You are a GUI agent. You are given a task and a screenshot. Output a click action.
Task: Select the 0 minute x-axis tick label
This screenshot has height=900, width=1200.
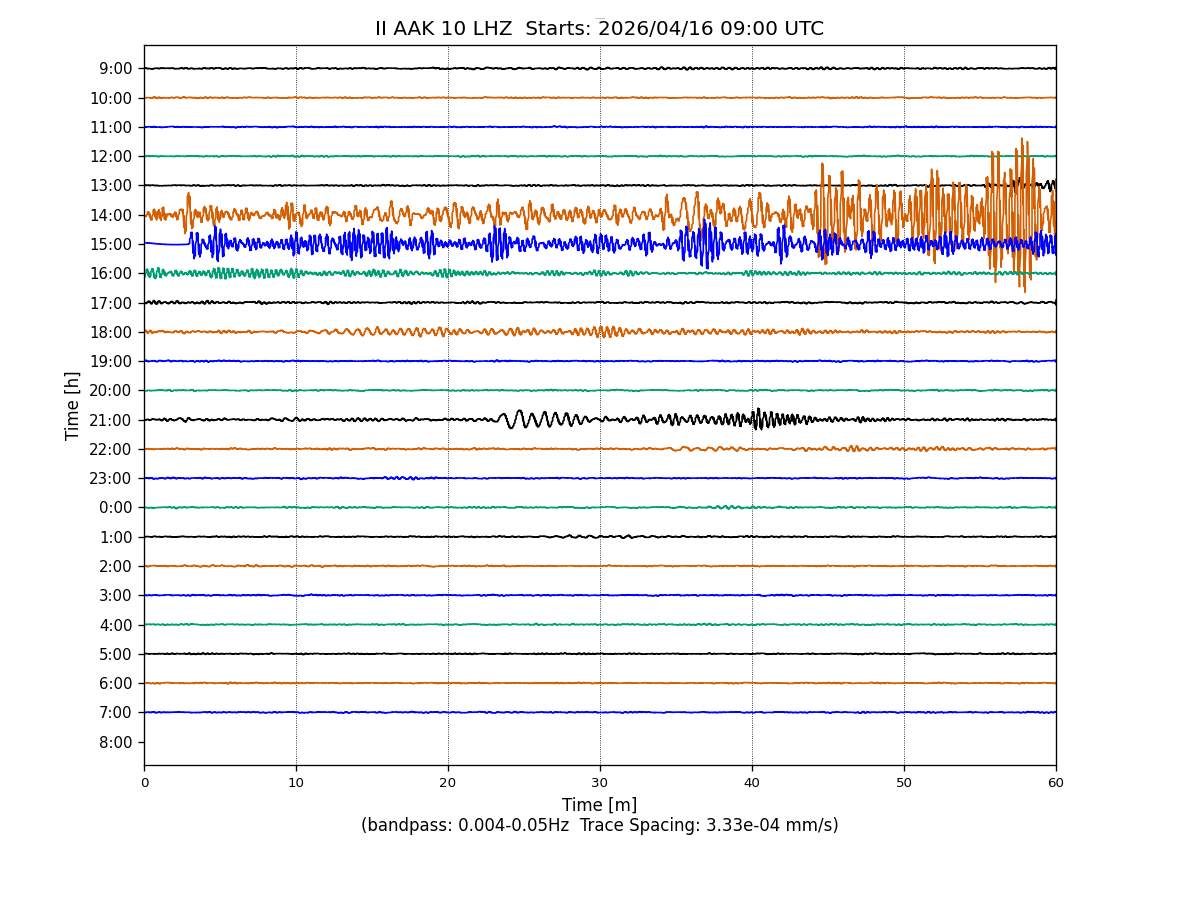click(144, 783)
